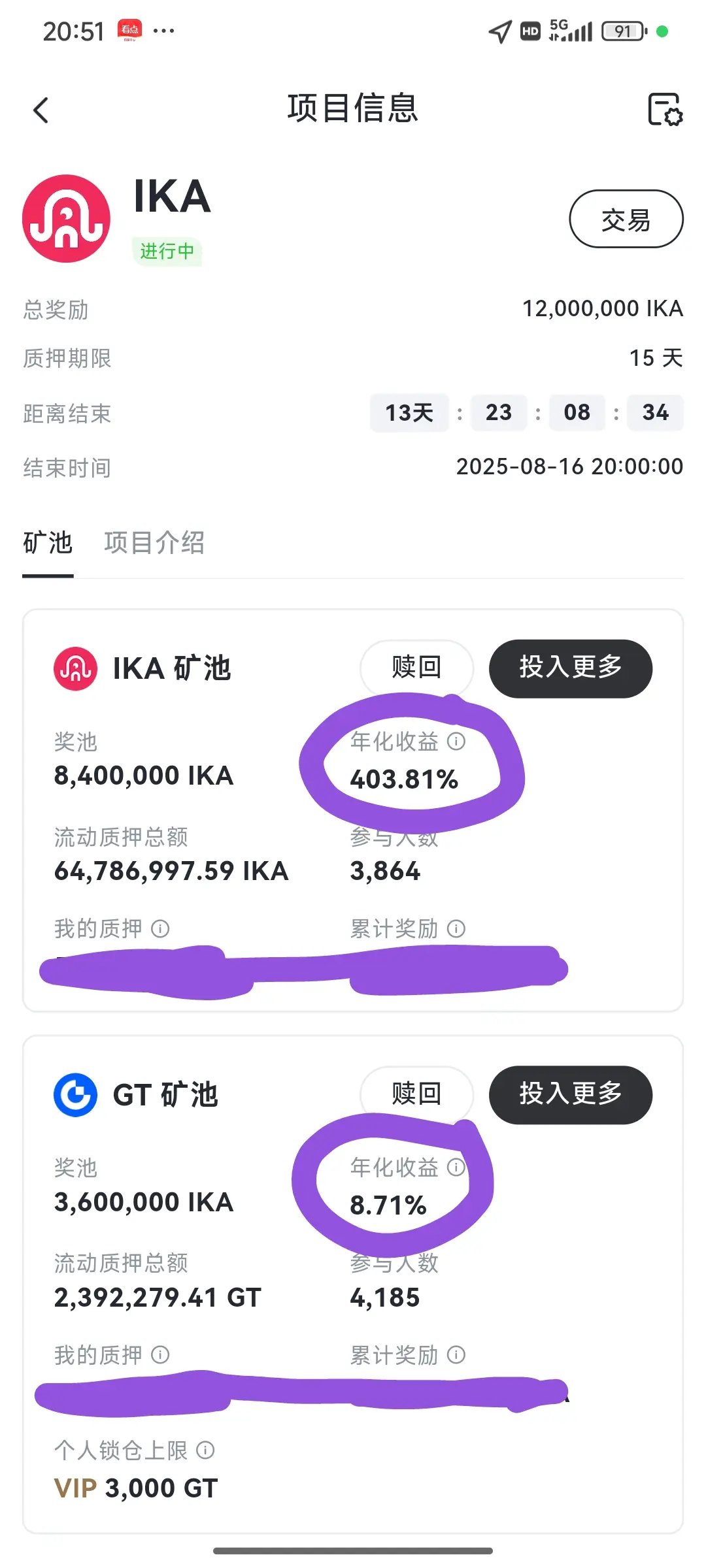Viewport: 706px width, 1568px height.
Task: Tap 投入更多 in the GT pool
Action: [571, 1095]
